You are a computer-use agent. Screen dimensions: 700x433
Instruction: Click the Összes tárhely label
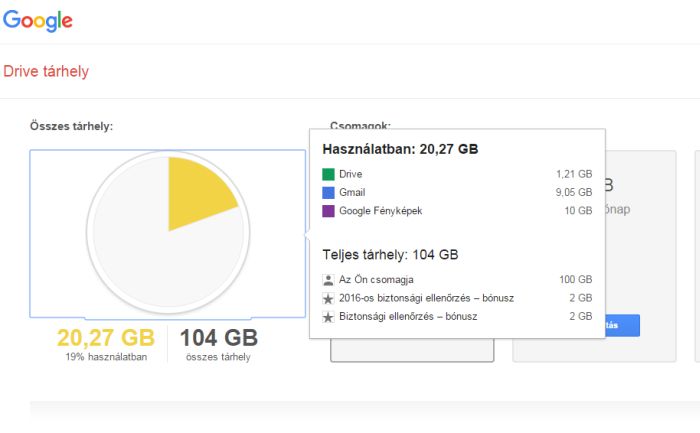tap(71, 126)
